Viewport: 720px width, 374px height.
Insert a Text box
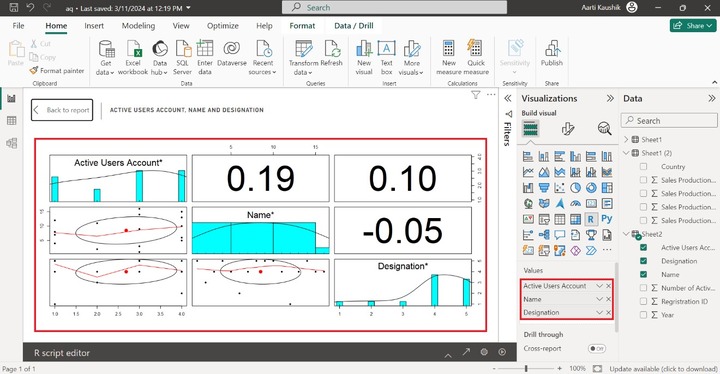pos(387,57)
